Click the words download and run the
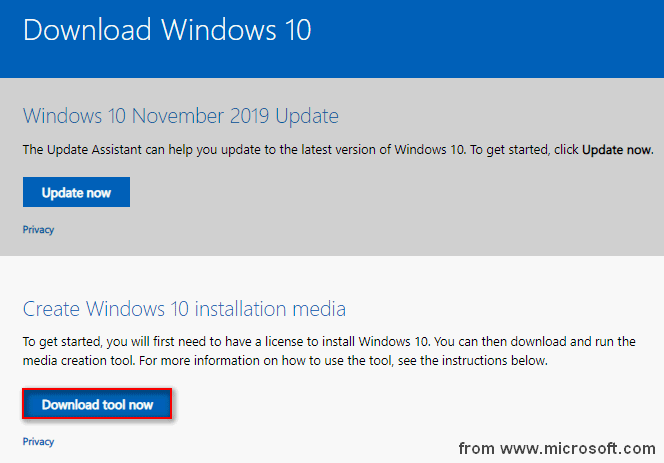 click(x=573, y=341)
